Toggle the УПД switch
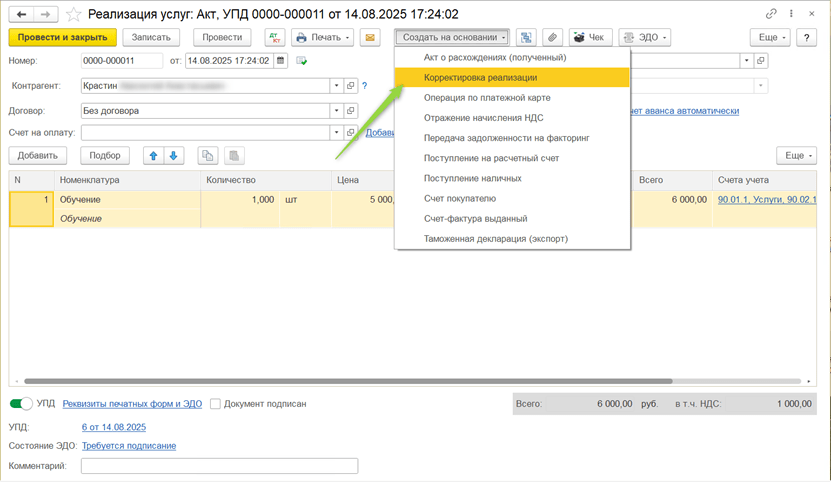 point(21,404)
